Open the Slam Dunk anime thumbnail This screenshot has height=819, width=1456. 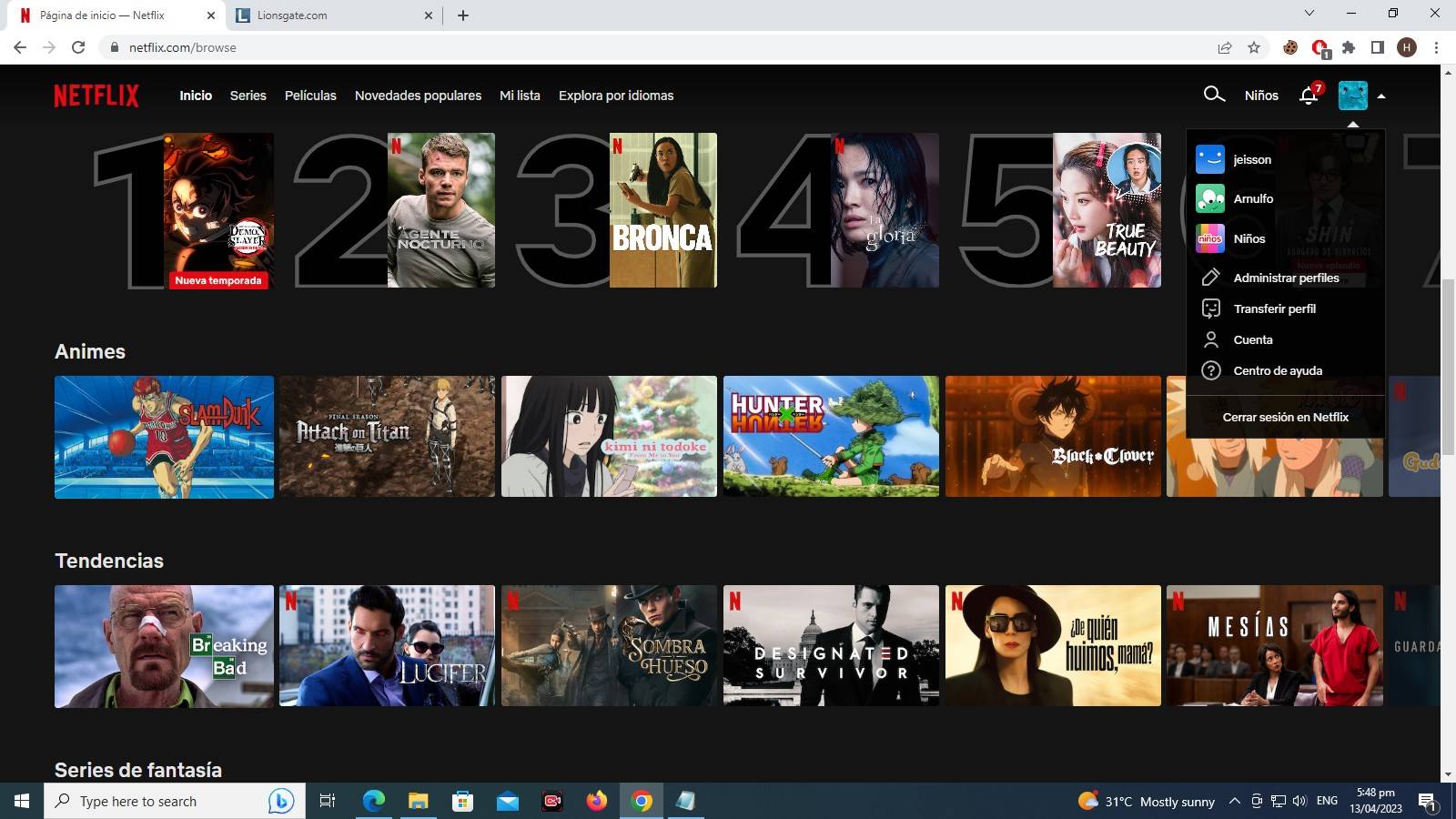(164, 437)
